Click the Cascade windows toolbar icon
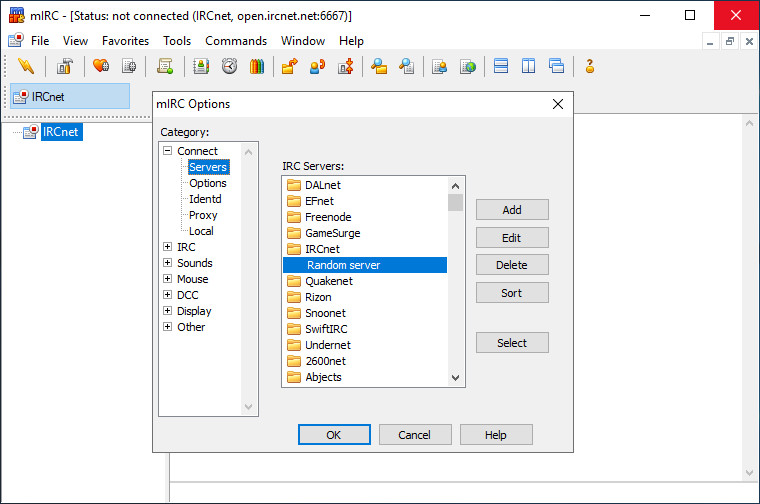The height and width of the screenshot is (504, 760). [556, 66]
